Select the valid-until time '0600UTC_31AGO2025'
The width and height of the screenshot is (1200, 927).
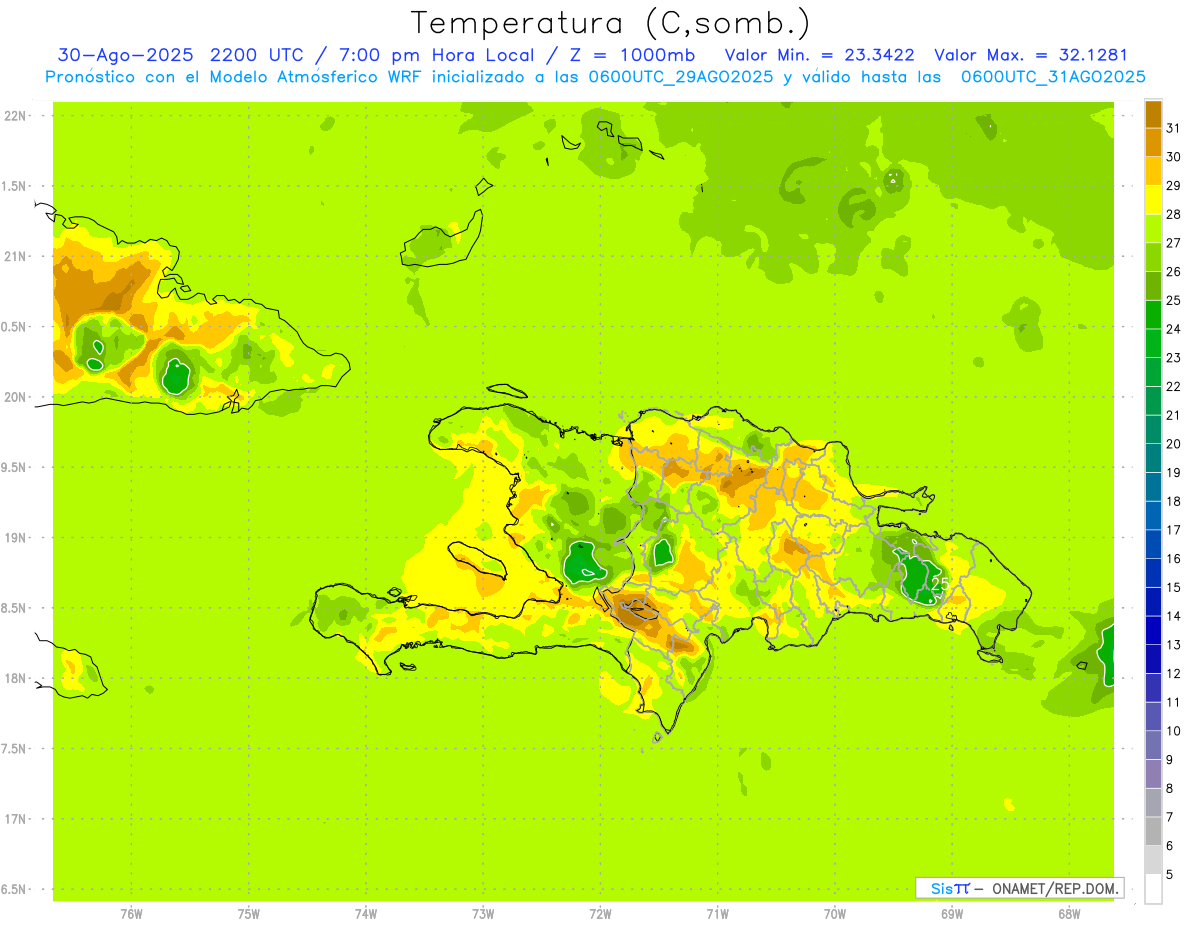tap(1053, 77)
